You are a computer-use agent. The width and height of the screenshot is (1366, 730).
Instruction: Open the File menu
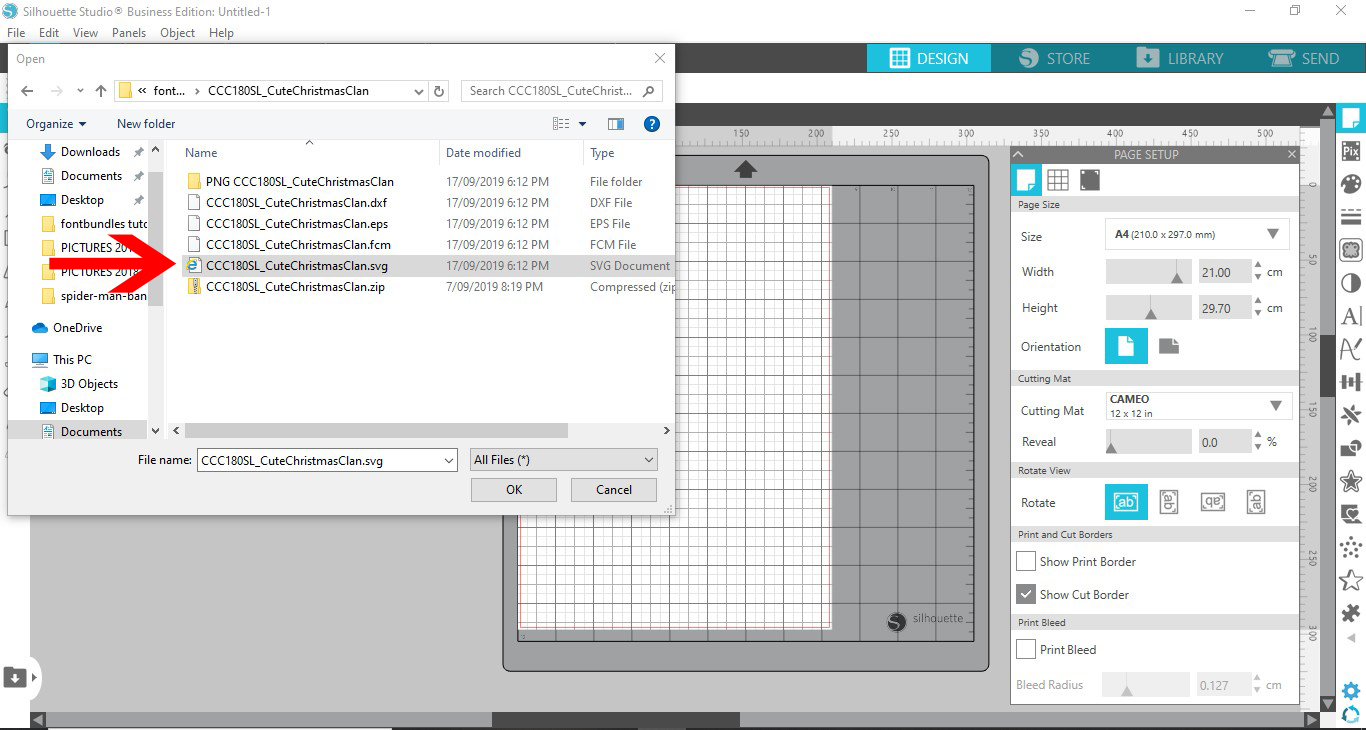[x=16, y=33]
